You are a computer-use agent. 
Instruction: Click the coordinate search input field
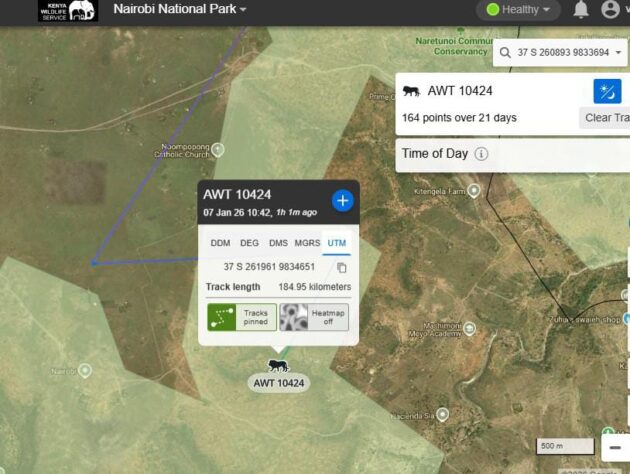tap(562, 52)
